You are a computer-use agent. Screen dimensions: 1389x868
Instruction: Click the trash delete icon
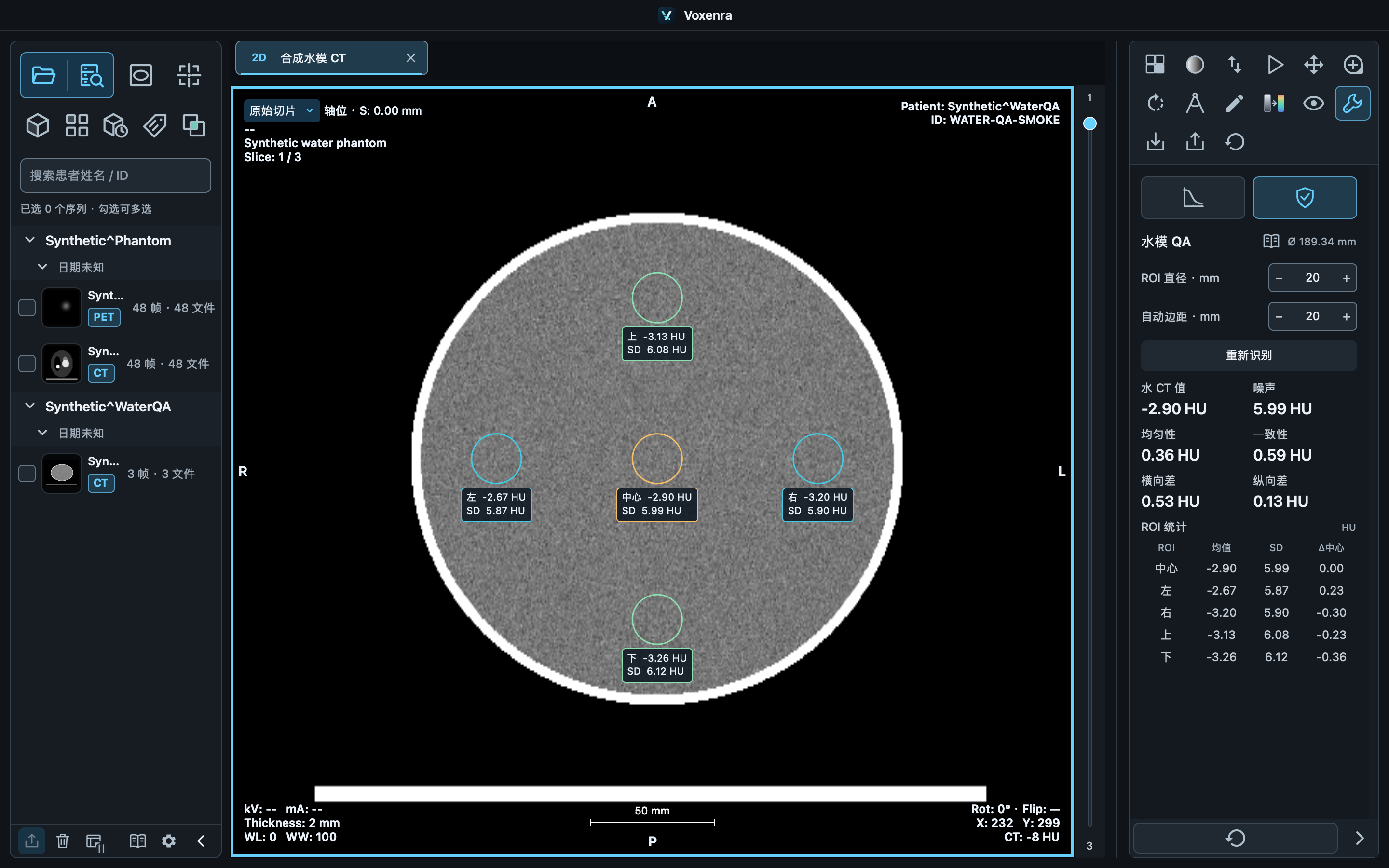tap(63, 841)
